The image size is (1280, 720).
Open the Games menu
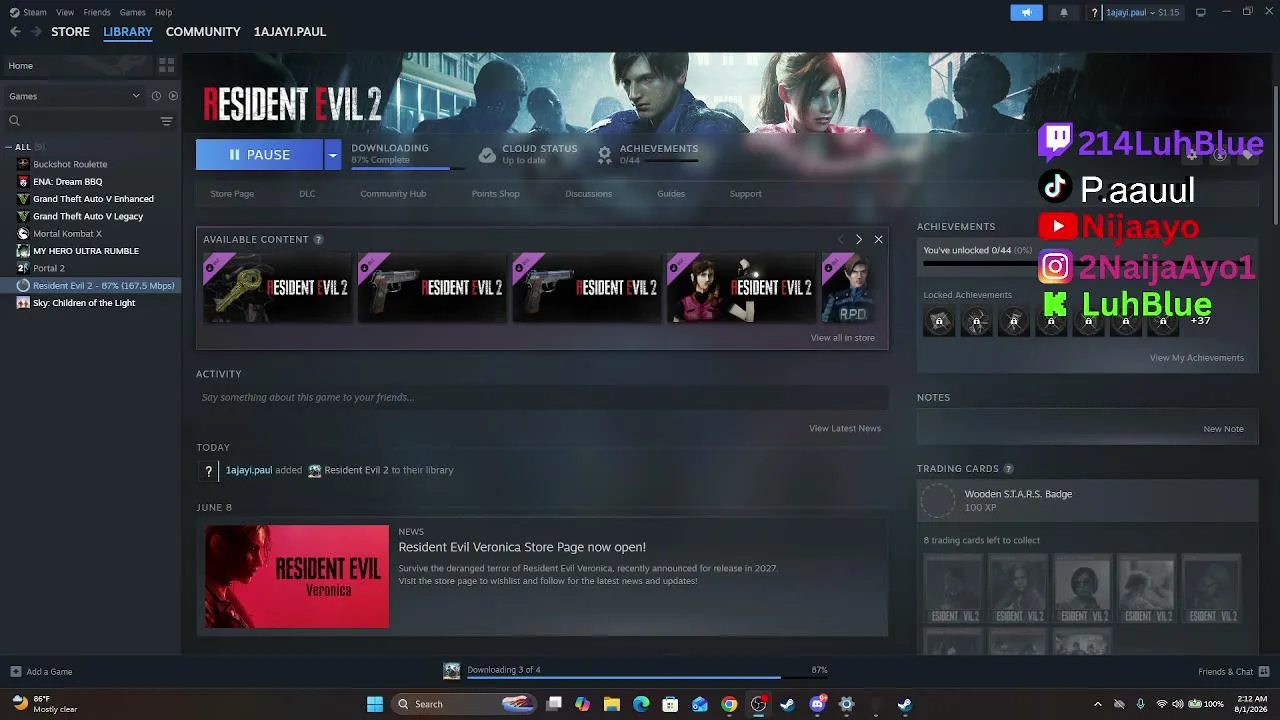point(132,12)
